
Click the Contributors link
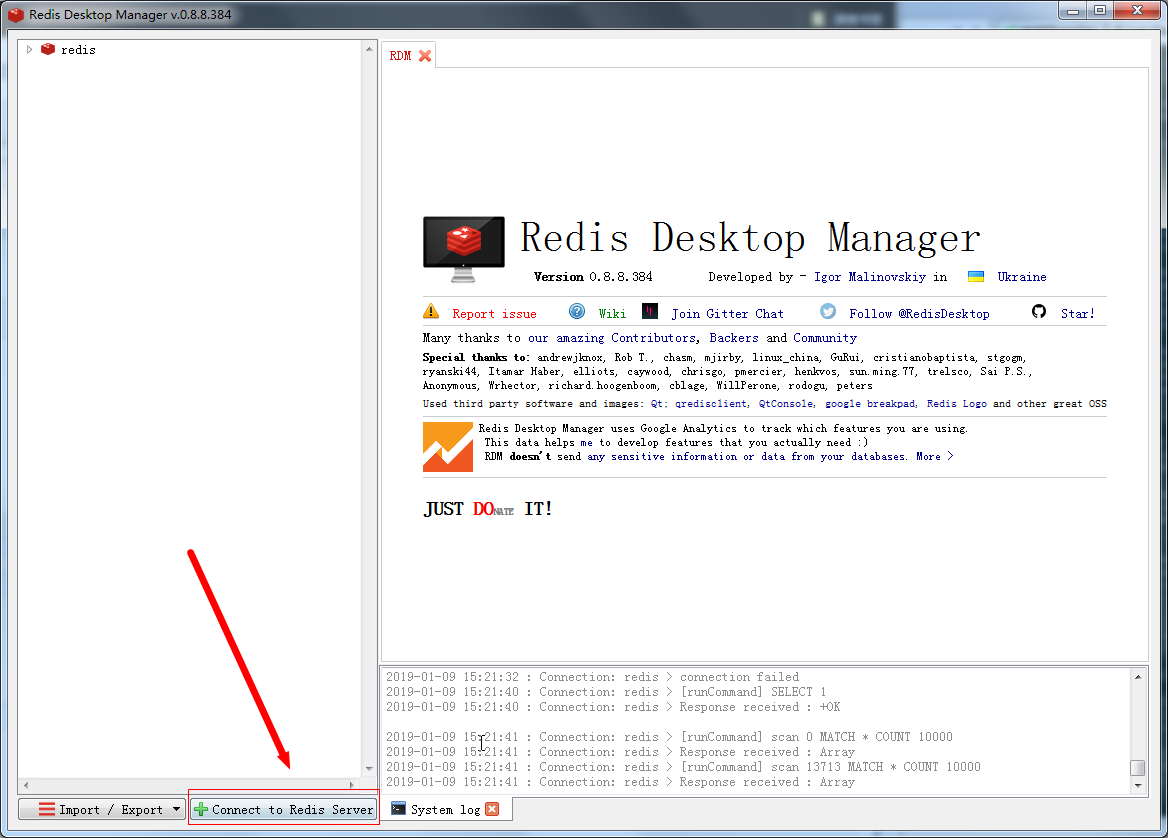653,337
